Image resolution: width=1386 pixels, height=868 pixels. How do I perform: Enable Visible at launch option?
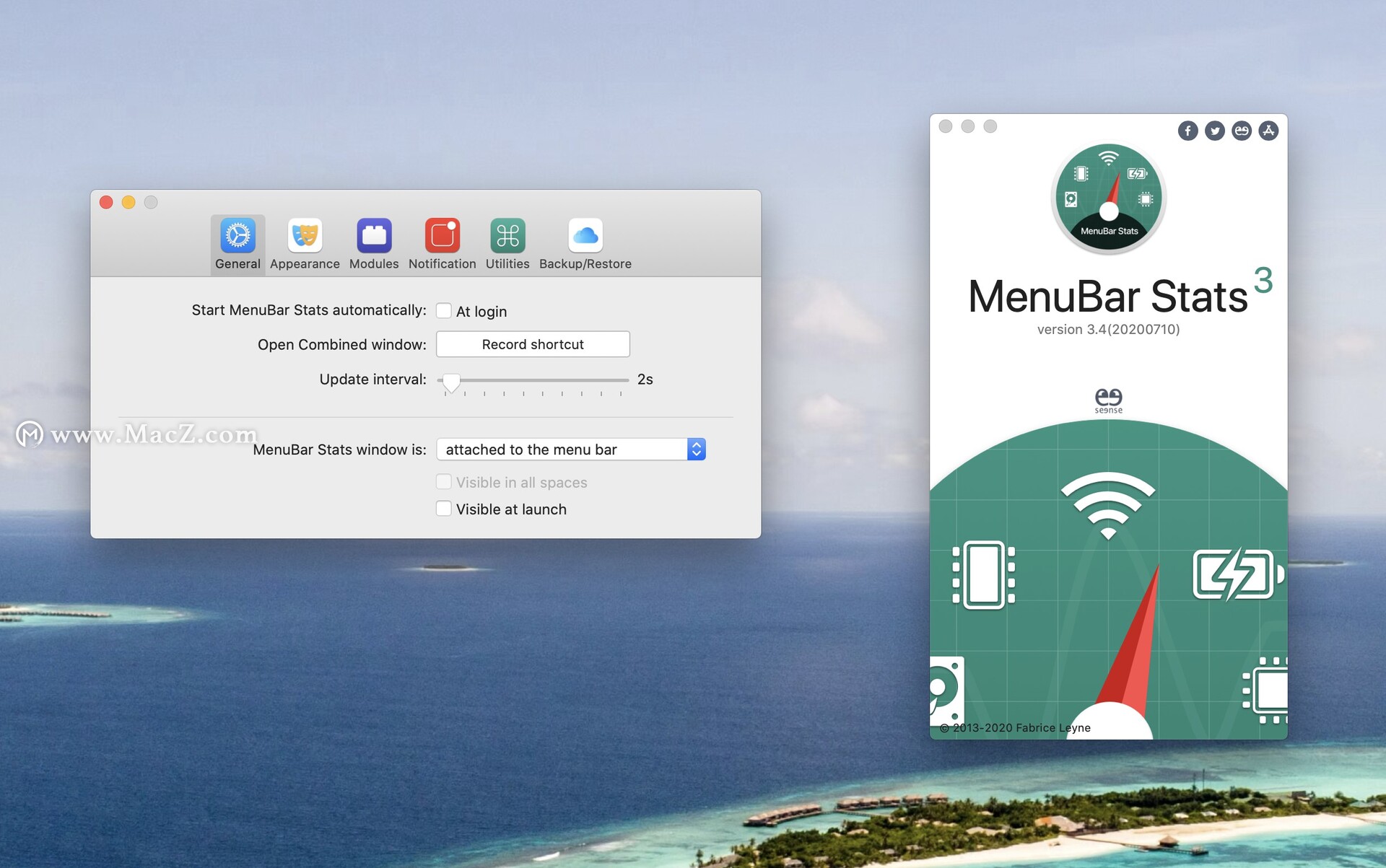click(x=444, y=509)
